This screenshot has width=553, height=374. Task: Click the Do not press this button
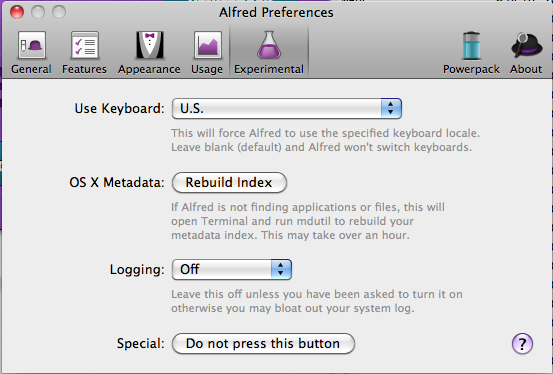[263, 343]
